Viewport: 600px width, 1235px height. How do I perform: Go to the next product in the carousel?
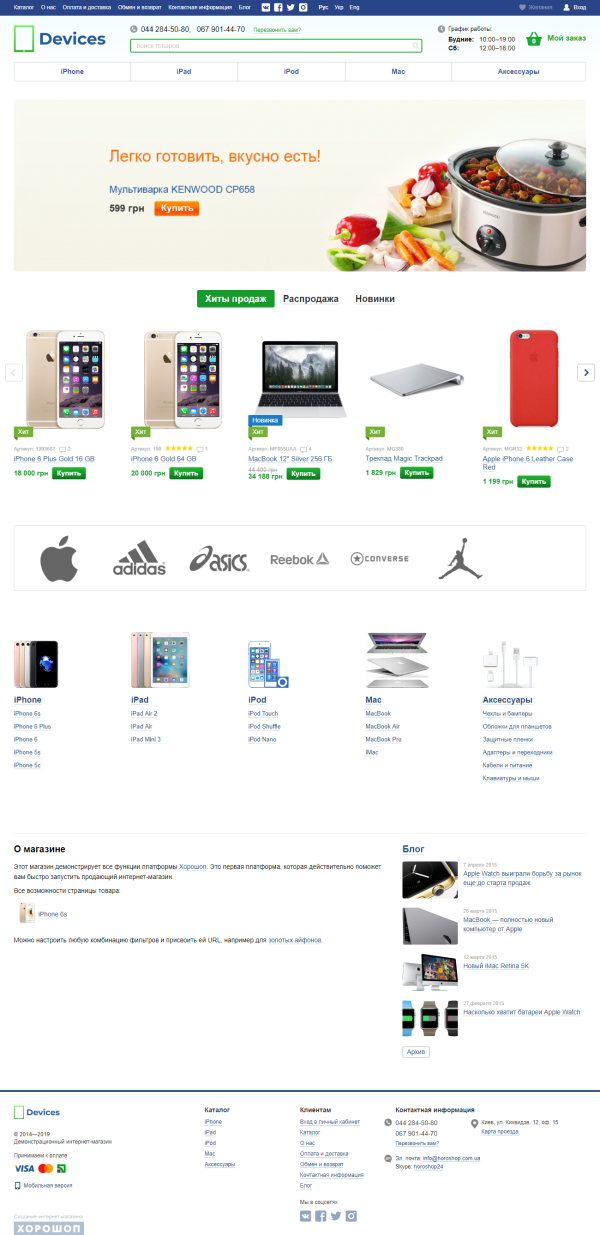click(x=586, y=372)
